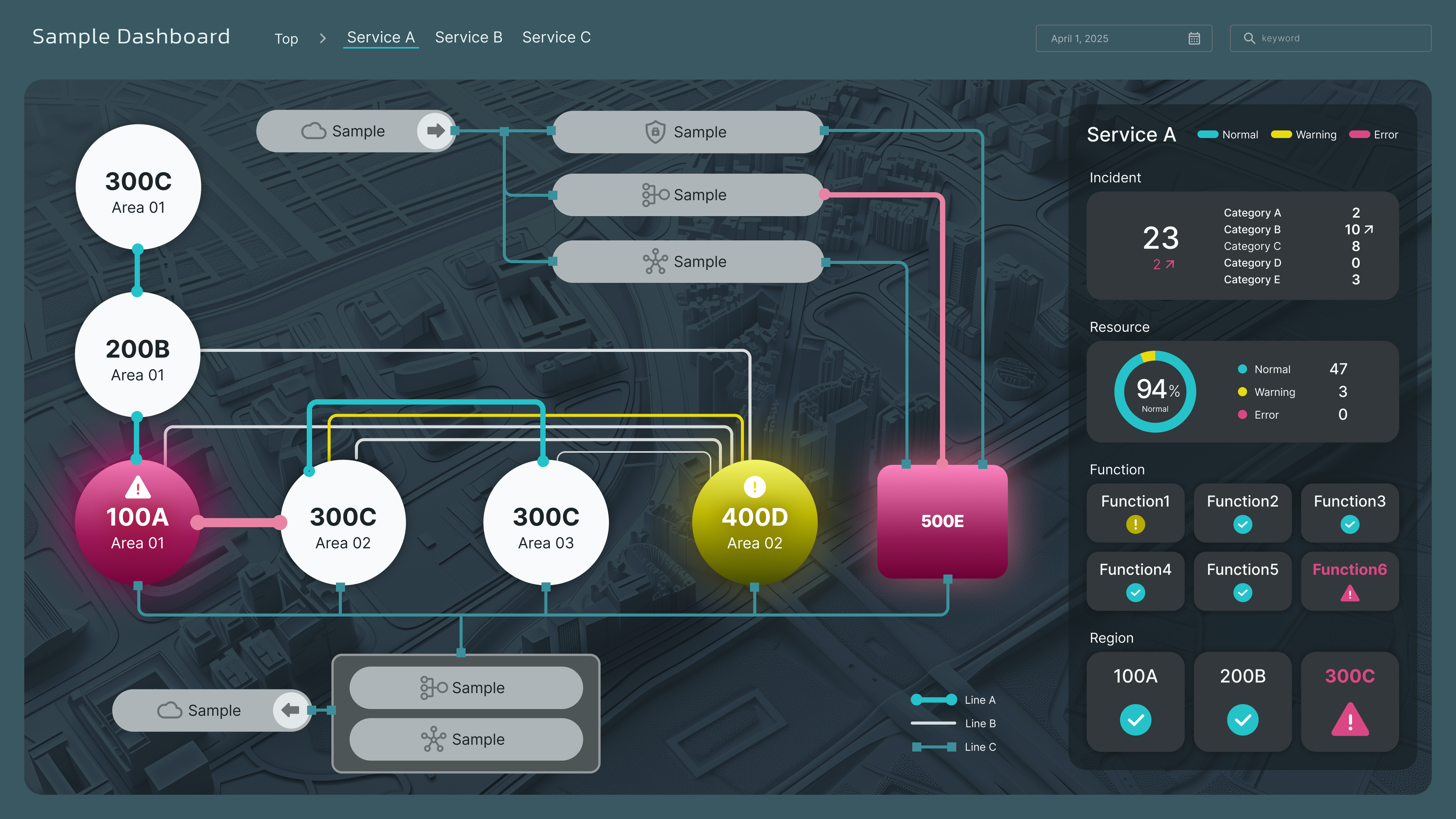
Task: Open the Function6 error card
Action: (1349, 581)
